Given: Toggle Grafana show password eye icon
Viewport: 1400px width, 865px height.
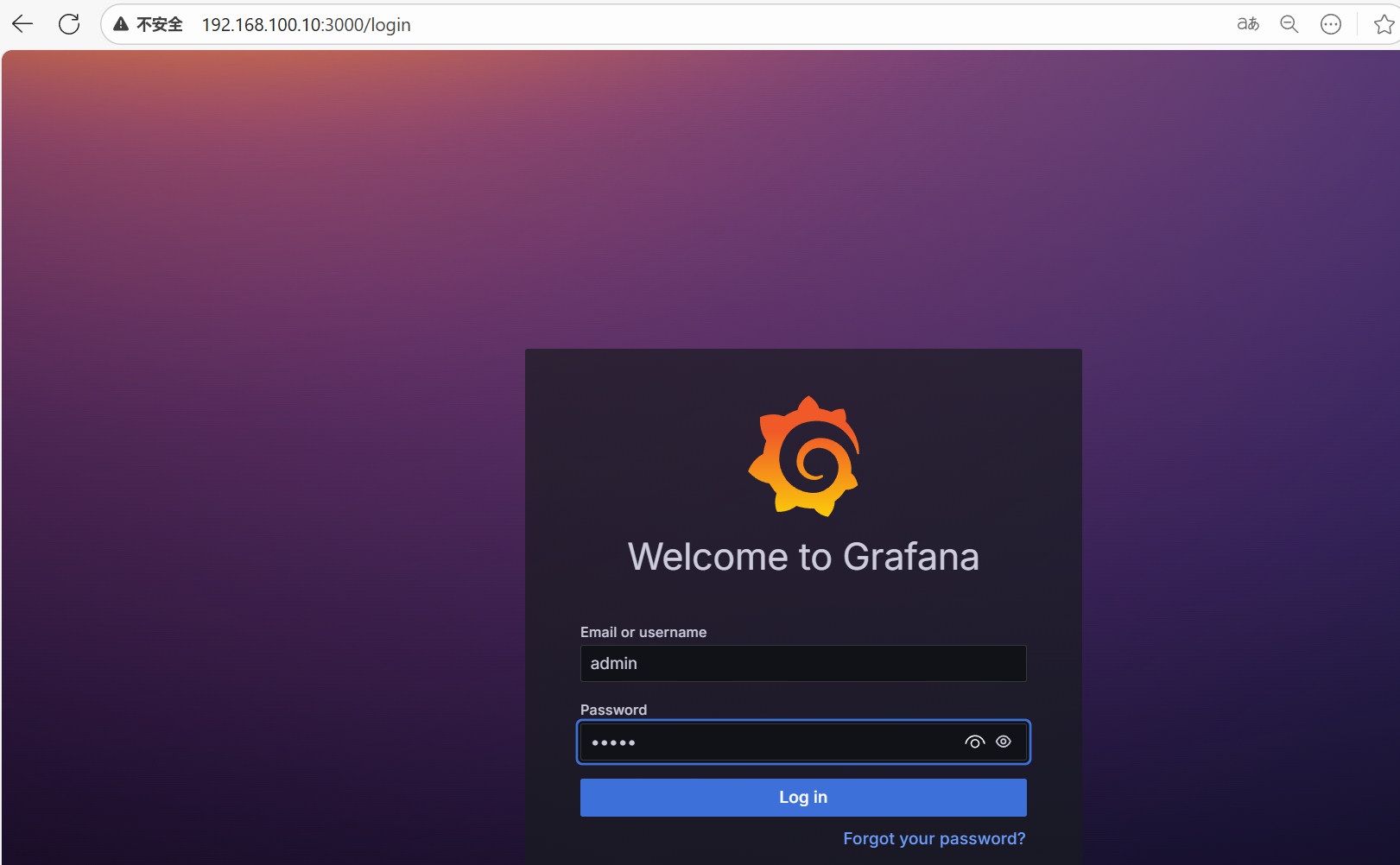Looking at the screenshot, I should pos(1004,742).
